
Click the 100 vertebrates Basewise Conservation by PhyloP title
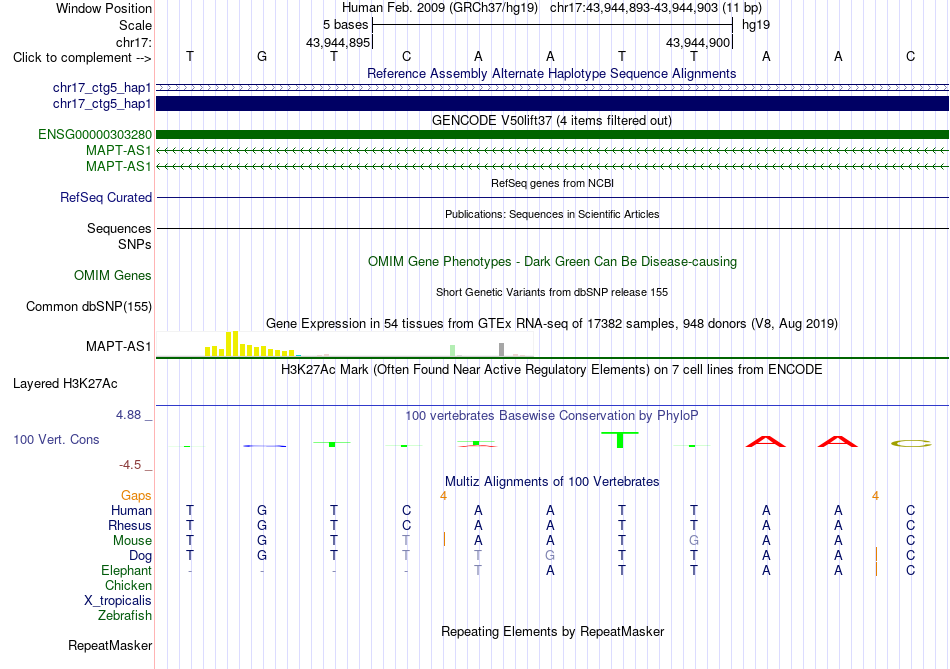pos(552,416)
